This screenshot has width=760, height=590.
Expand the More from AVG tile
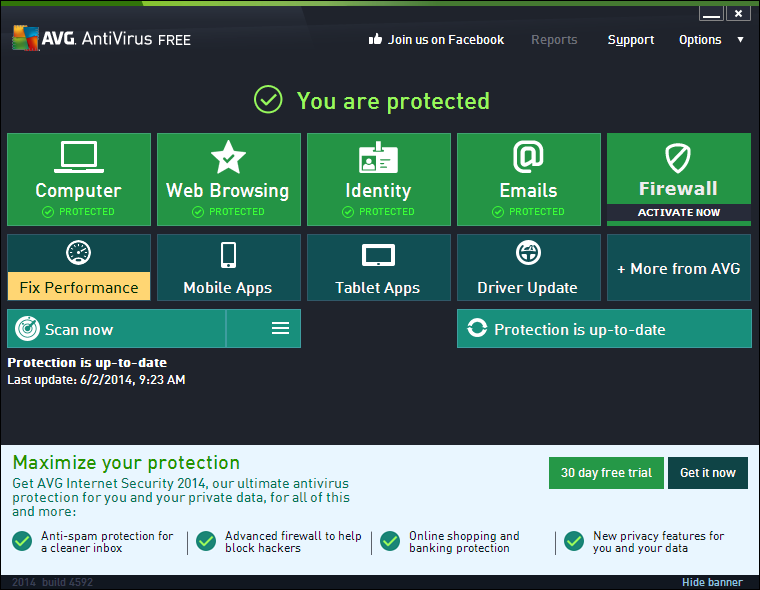(678, 268)
